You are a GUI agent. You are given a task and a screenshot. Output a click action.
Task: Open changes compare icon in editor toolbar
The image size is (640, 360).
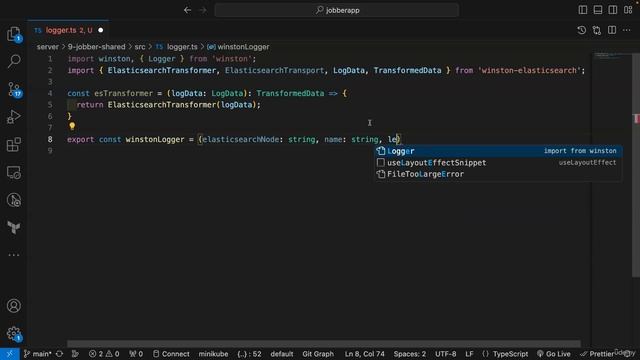pos(597,30)
